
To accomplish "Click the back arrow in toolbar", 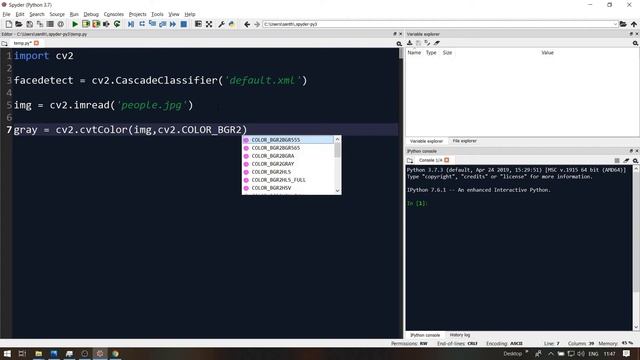I will [x=247, y=24].
